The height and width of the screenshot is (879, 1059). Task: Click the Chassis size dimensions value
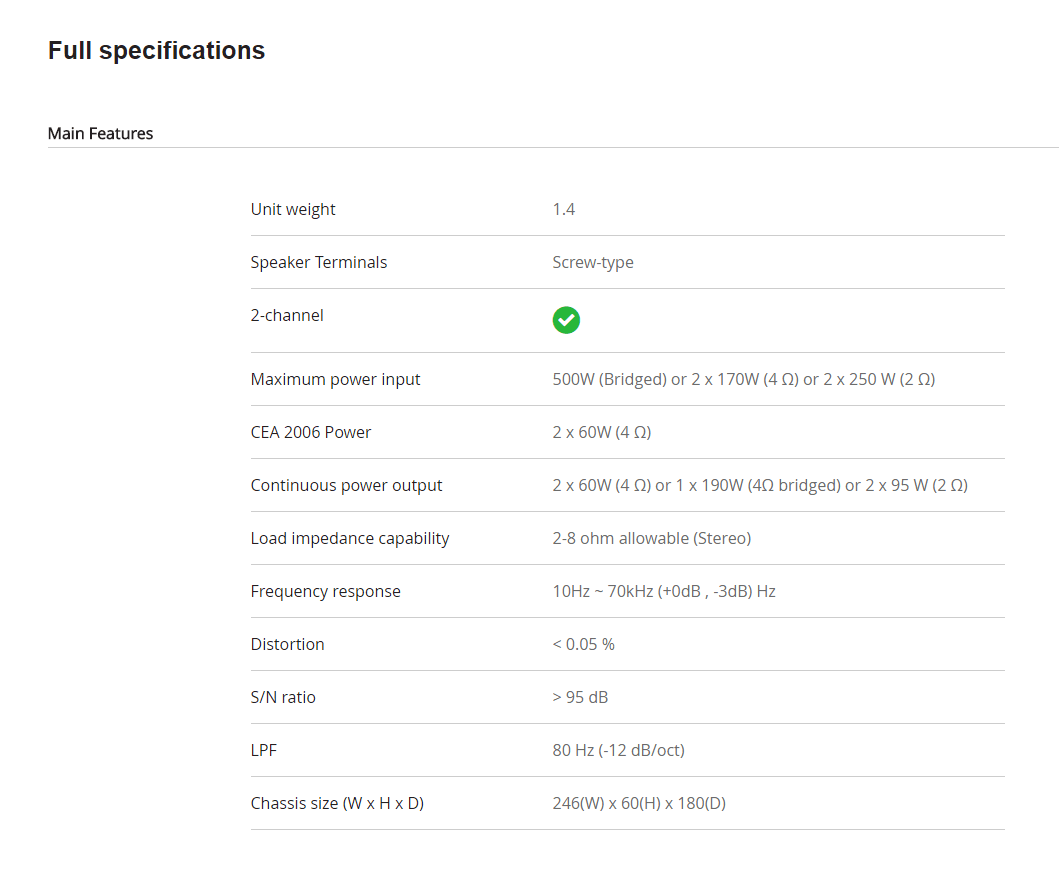[x=639, y=803]
